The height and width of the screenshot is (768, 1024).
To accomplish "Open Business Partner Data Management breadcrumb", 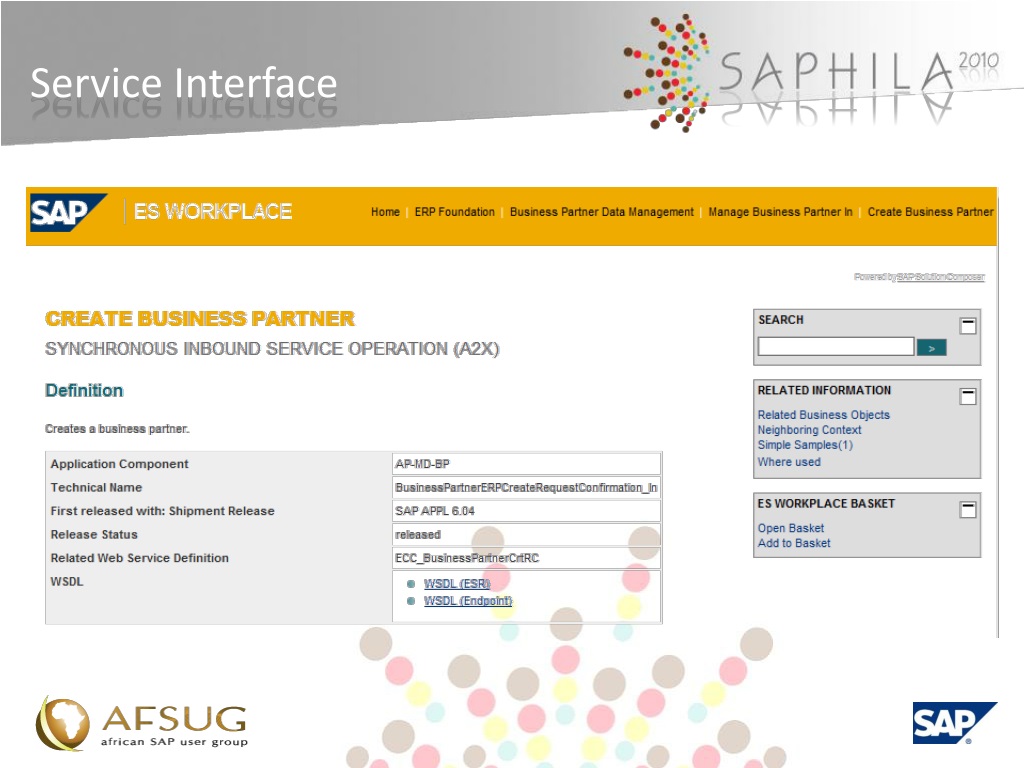I will (601, 212).
